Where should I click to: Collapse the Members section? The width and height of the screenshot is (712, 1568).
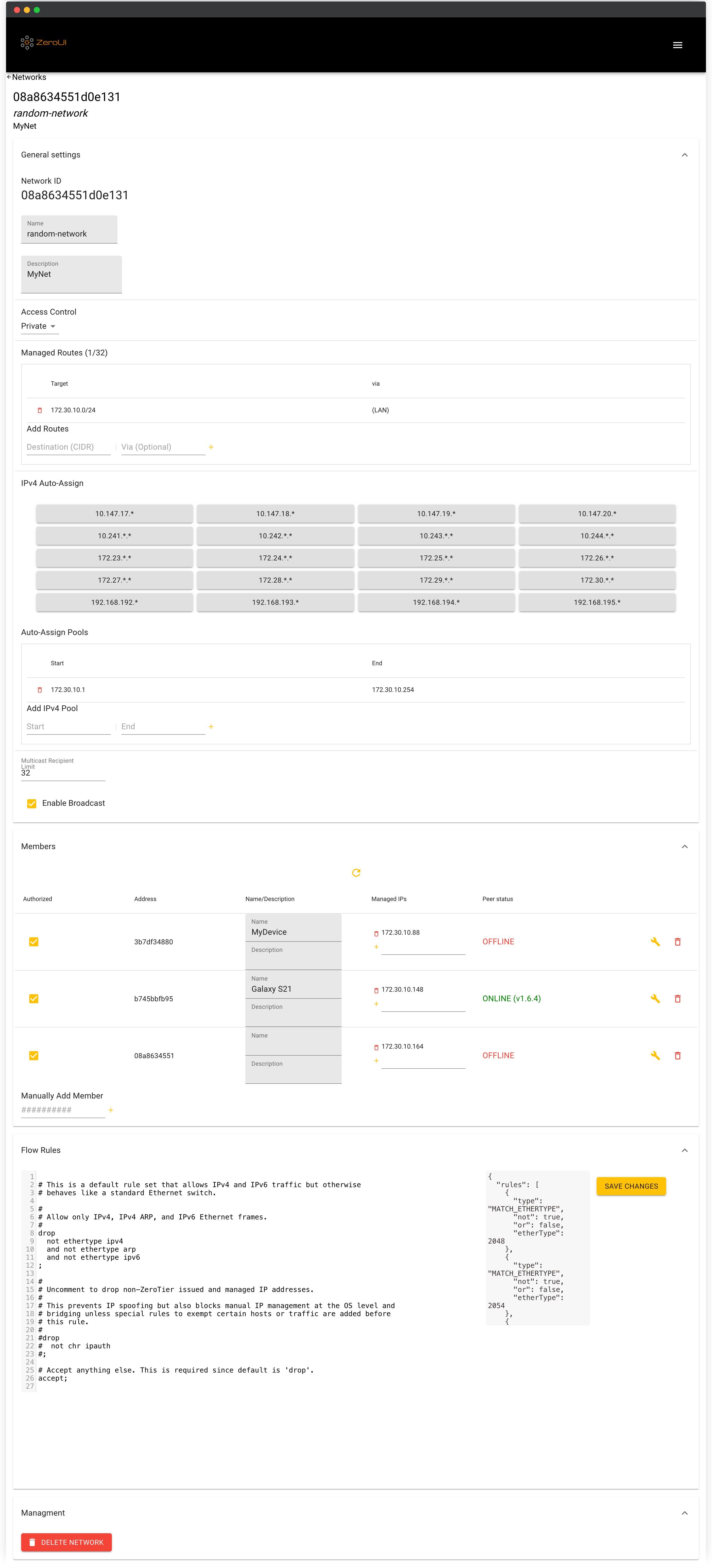point(684,847)
